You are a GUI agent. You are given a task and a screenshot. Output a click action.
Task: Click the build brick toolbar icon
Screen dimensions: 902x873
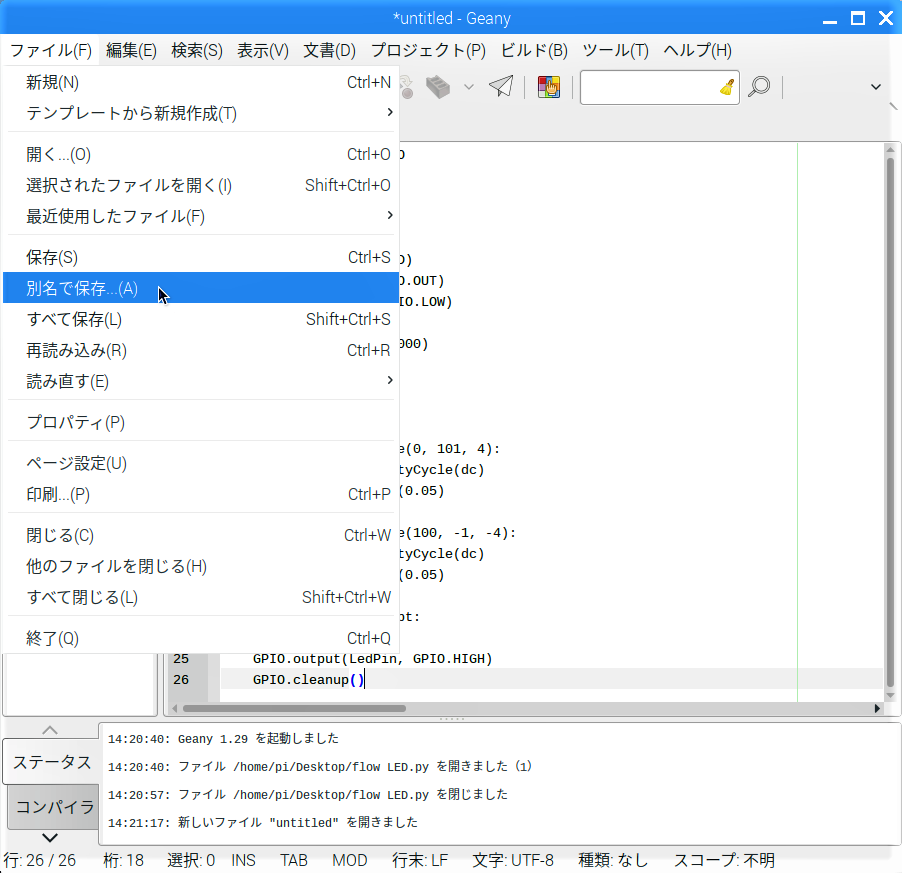pos(438,87)
